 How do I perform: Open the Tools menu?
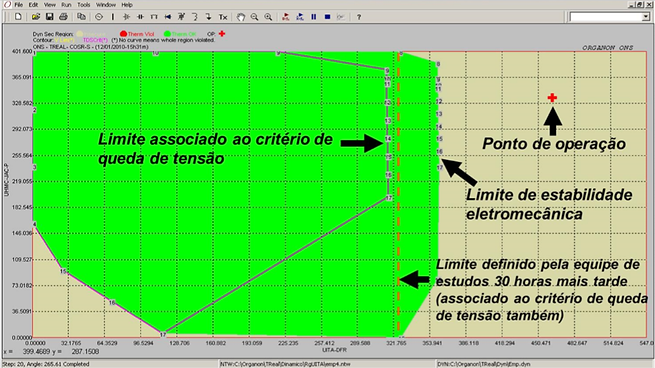[84, 5]
